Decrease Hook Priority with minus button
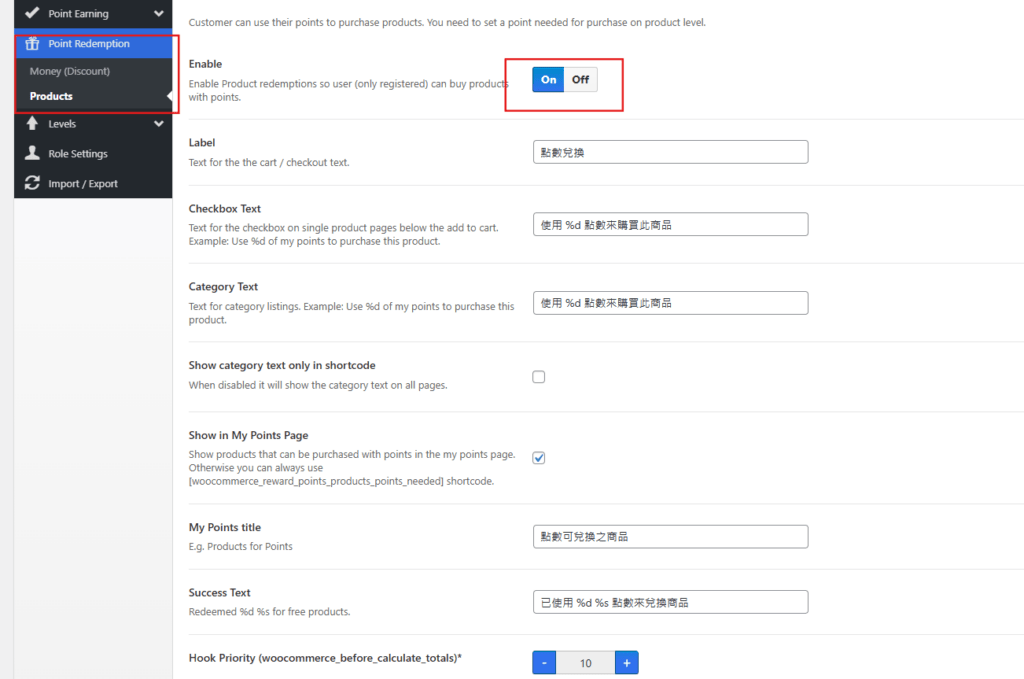 pyautogui.click(x=544, y=663)
